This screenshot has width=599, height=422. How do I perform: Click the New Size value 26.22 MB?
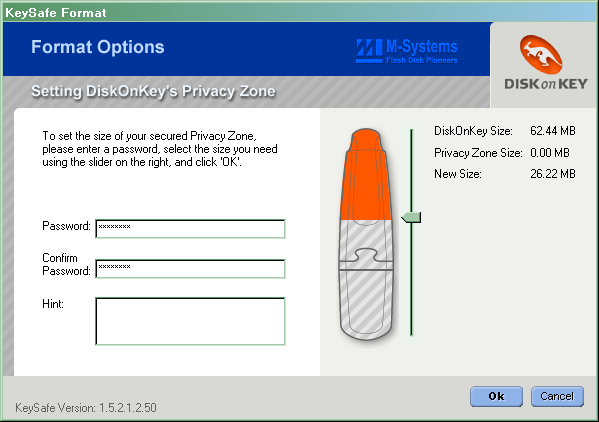click(553, 174)
